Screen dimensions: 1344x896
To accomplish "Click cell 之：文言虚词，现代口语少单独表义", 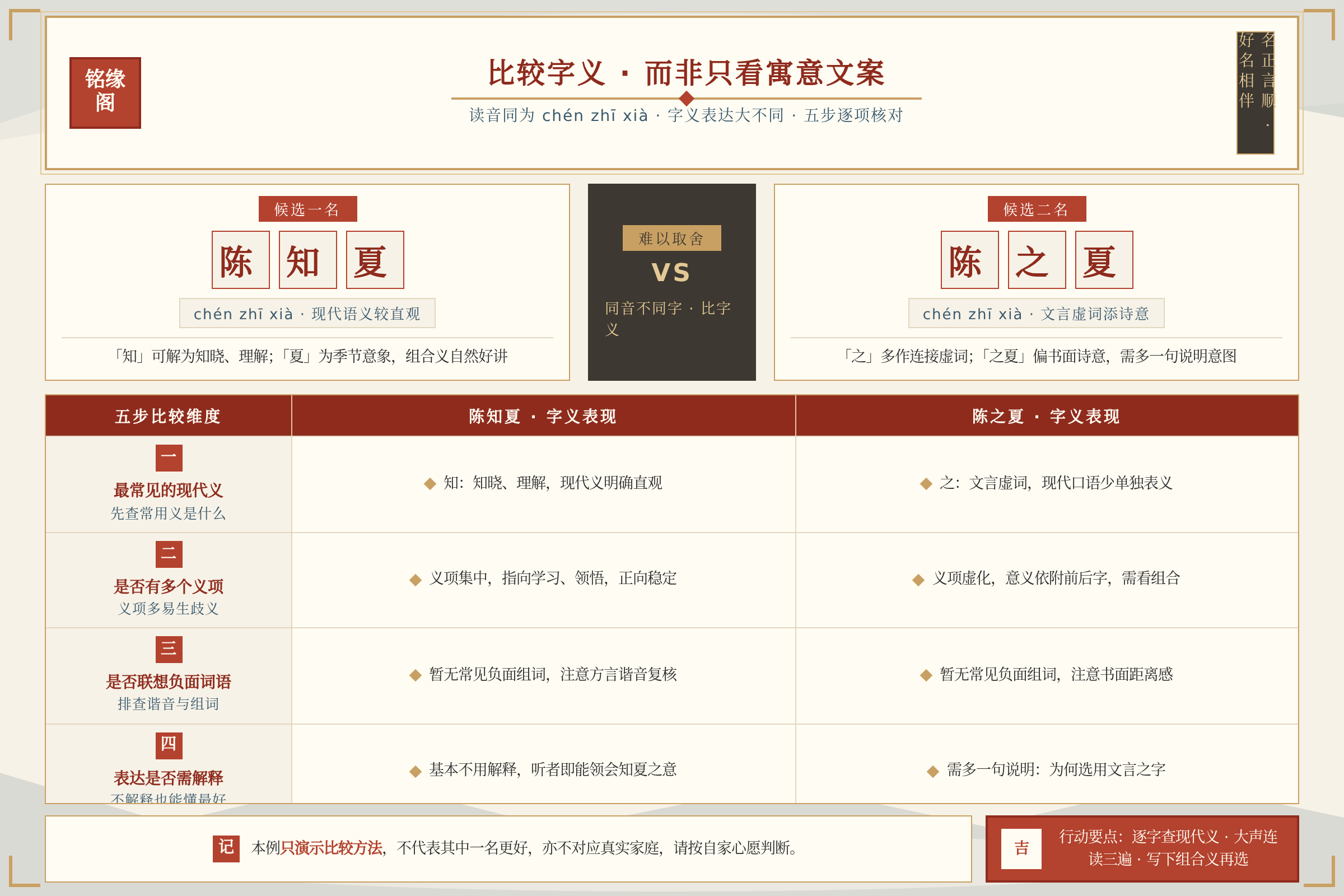I will pyautogui.click(x=1047, y=483).
